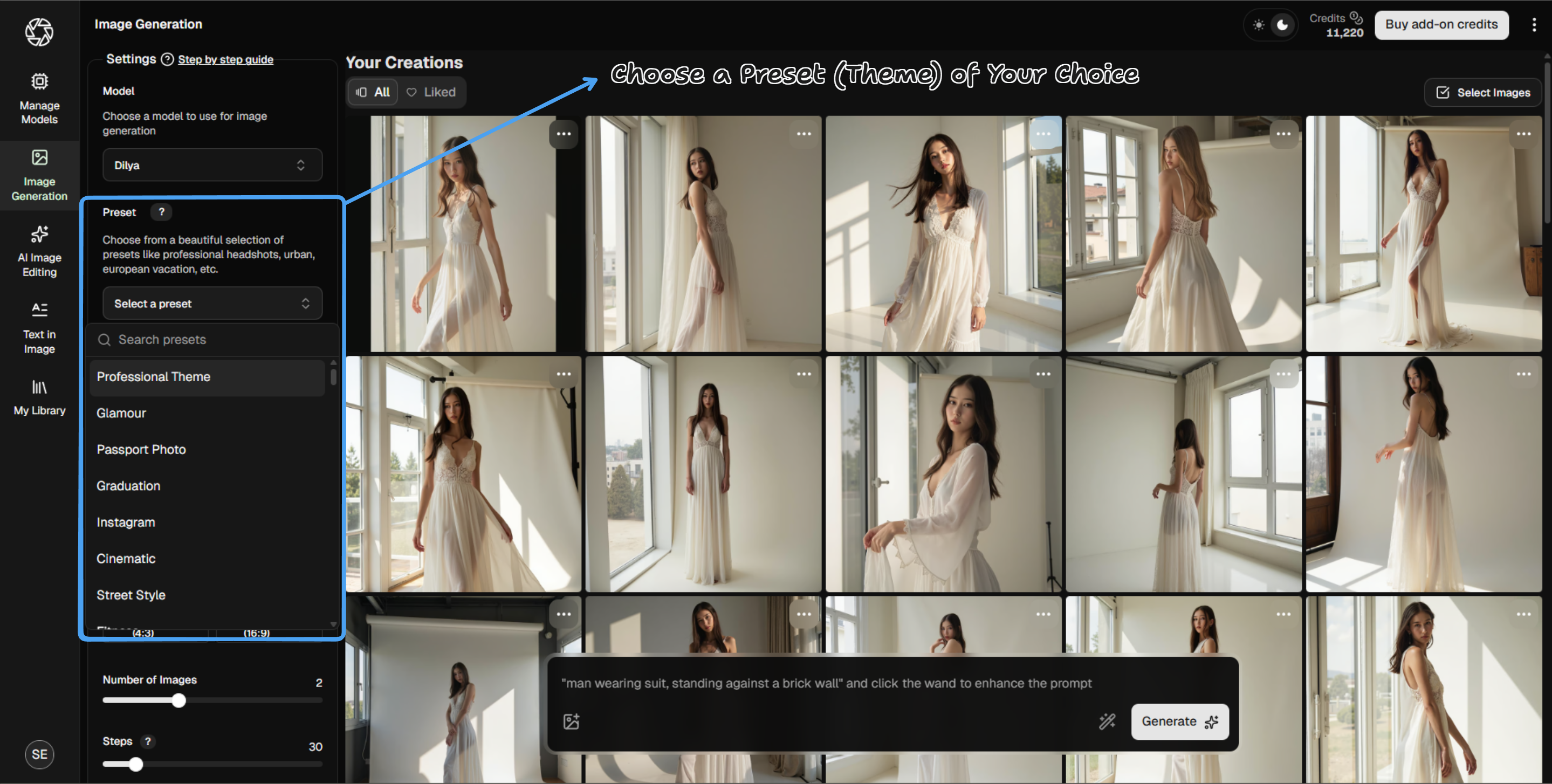The height and width of the screenshot is (784, 1552).
Task: Choose Cinematic preset from list
Action: [207, 559]
